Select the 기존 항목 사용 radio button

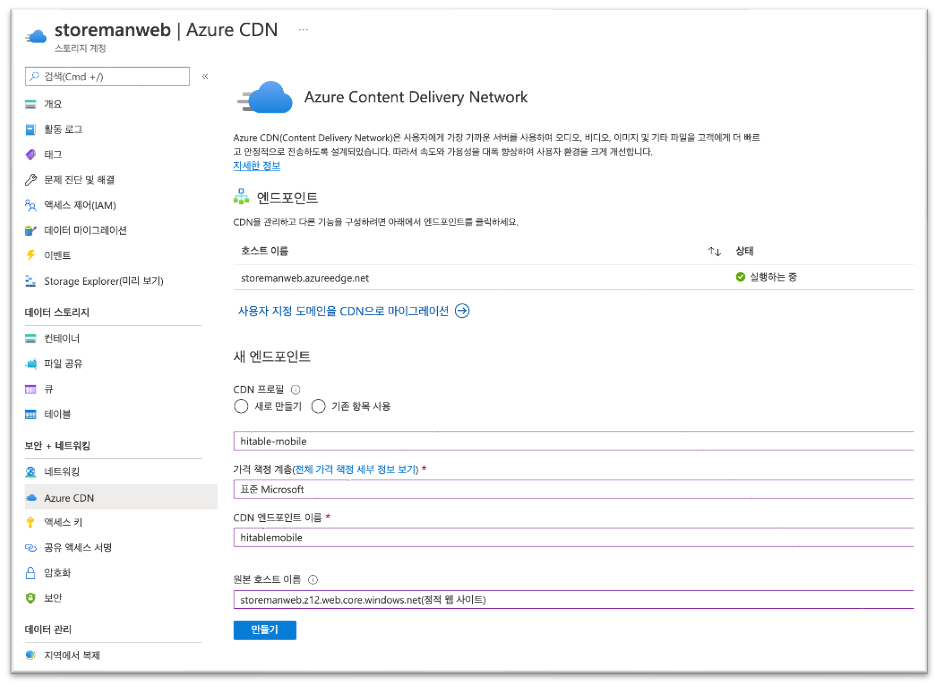[318, 406]
